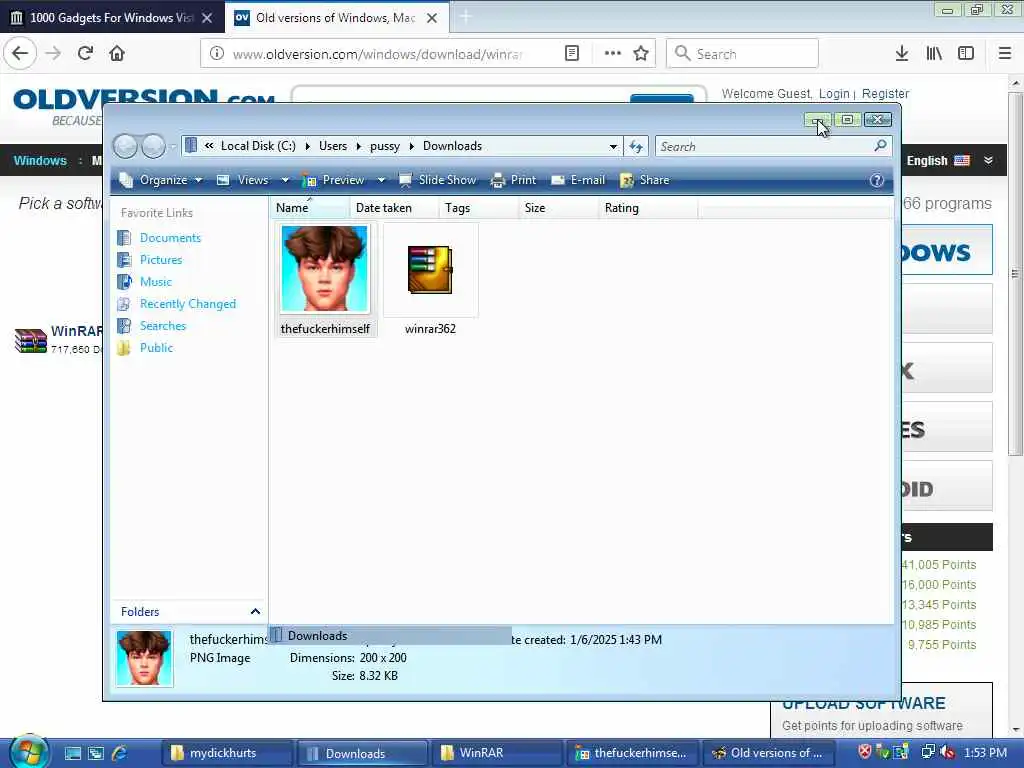1024x768 pixels.
Task: Sort by the Rating column header
Action: click(647, 208)
